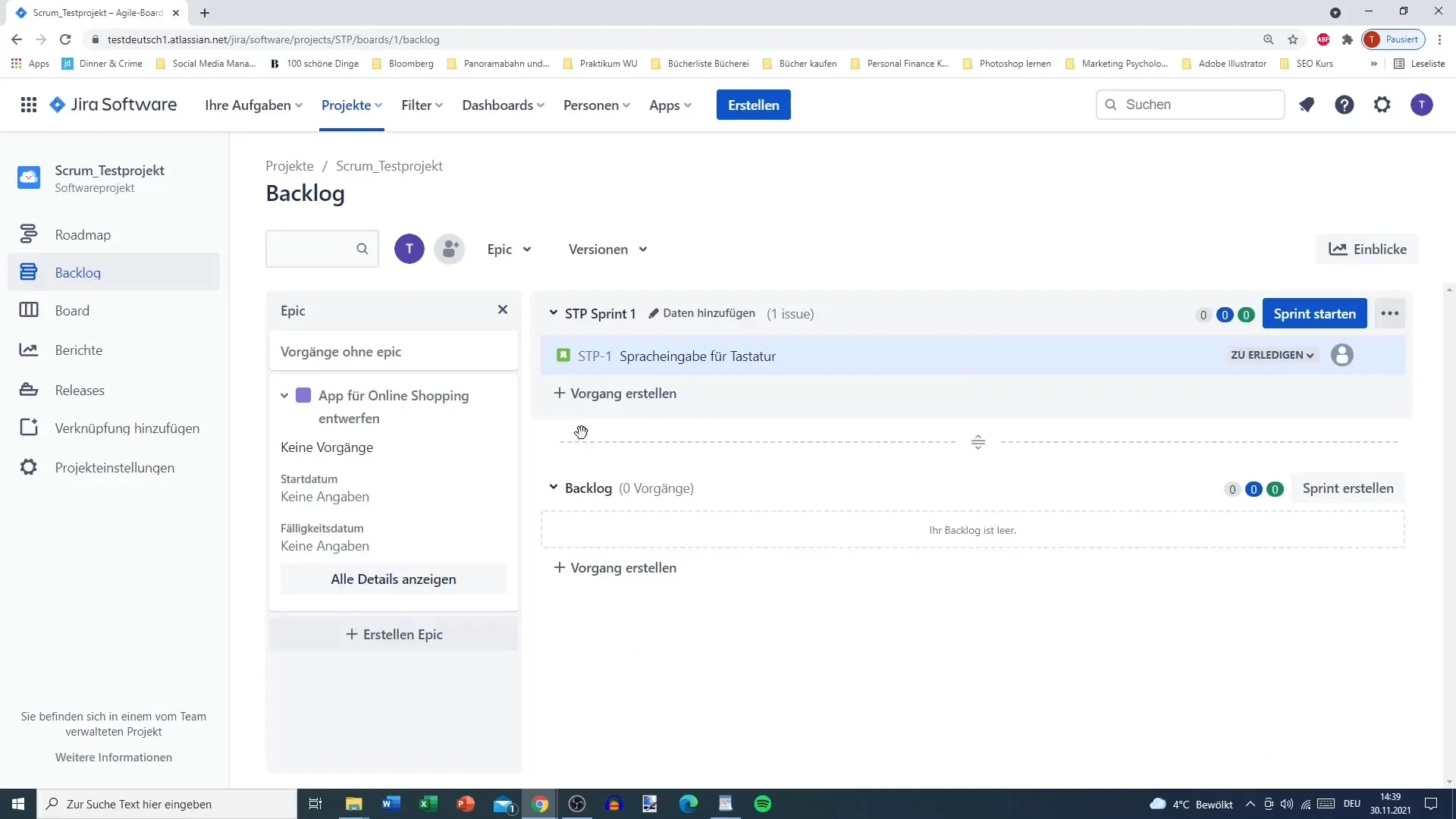Screen dimensions: 1456x819
Task: Expand App für Online Shopping entwerfen
Action: (284, 395)
